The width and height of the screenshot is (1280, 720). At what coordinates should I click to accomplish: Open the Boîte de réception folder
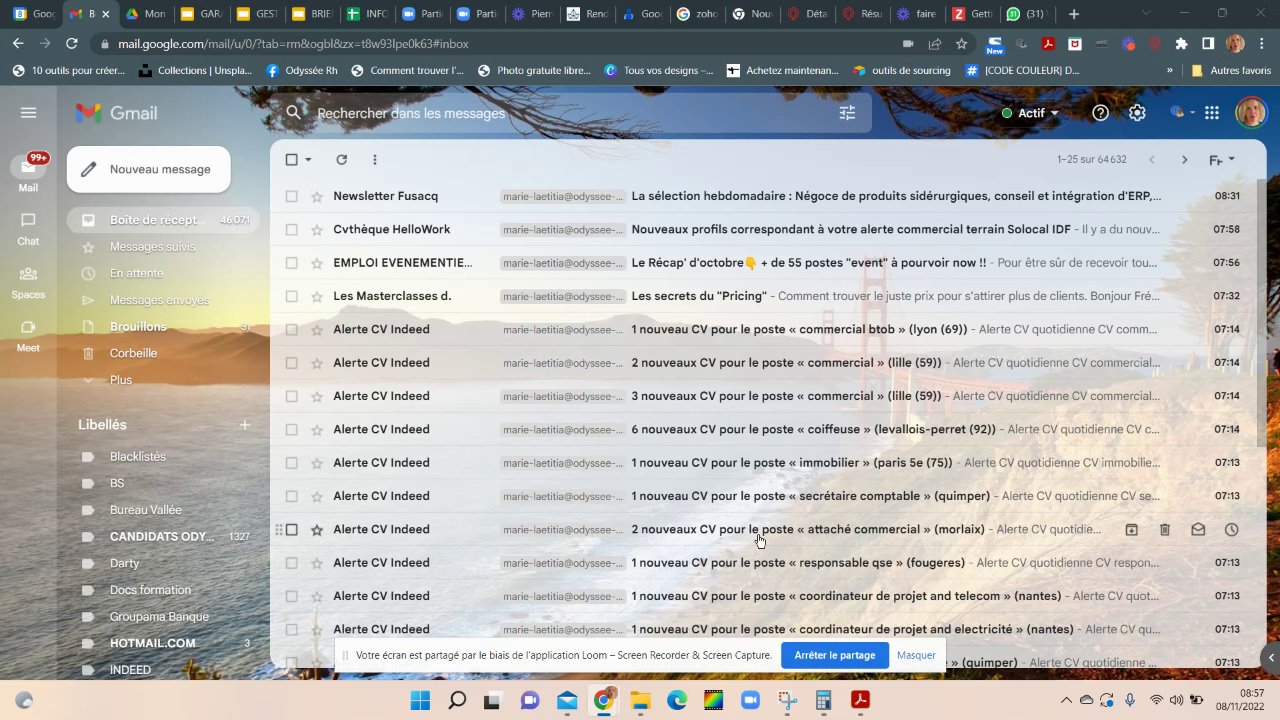pyautogui.click(x=161, y=220)
